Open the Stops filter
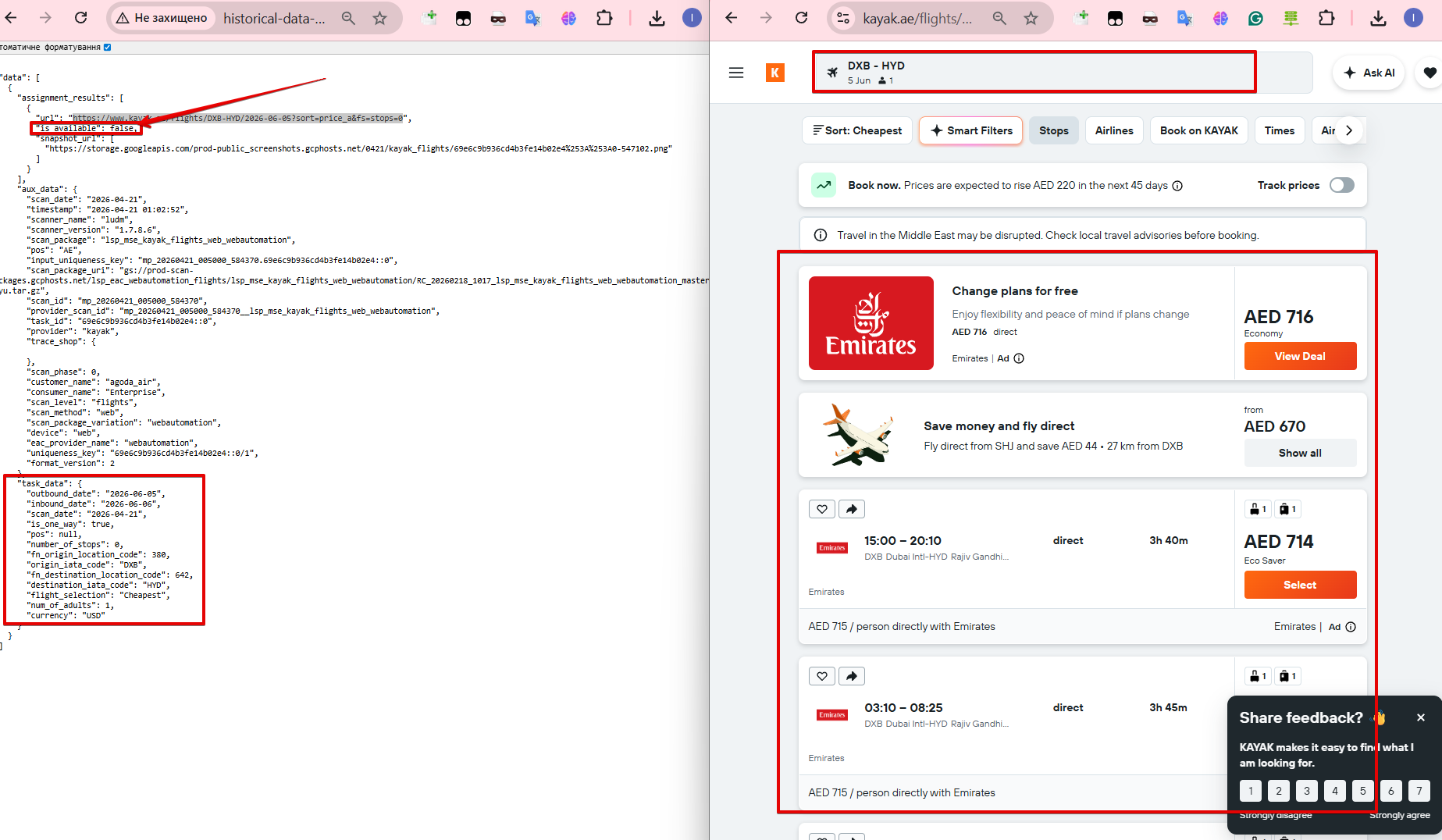Viewport: 1442px width, 840px height. [1054, 130]
